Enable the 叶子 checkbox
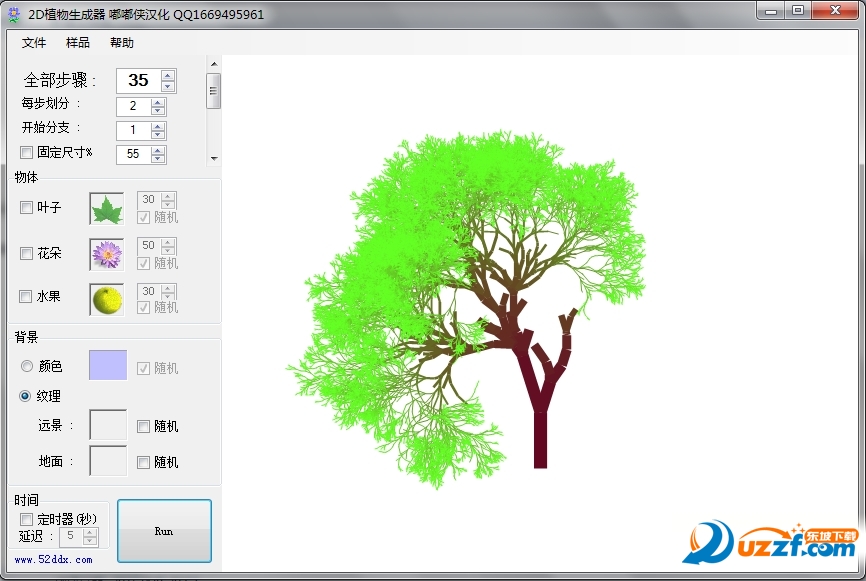The width and height of the screenshot is (866, 581). [x=26, y=208]
